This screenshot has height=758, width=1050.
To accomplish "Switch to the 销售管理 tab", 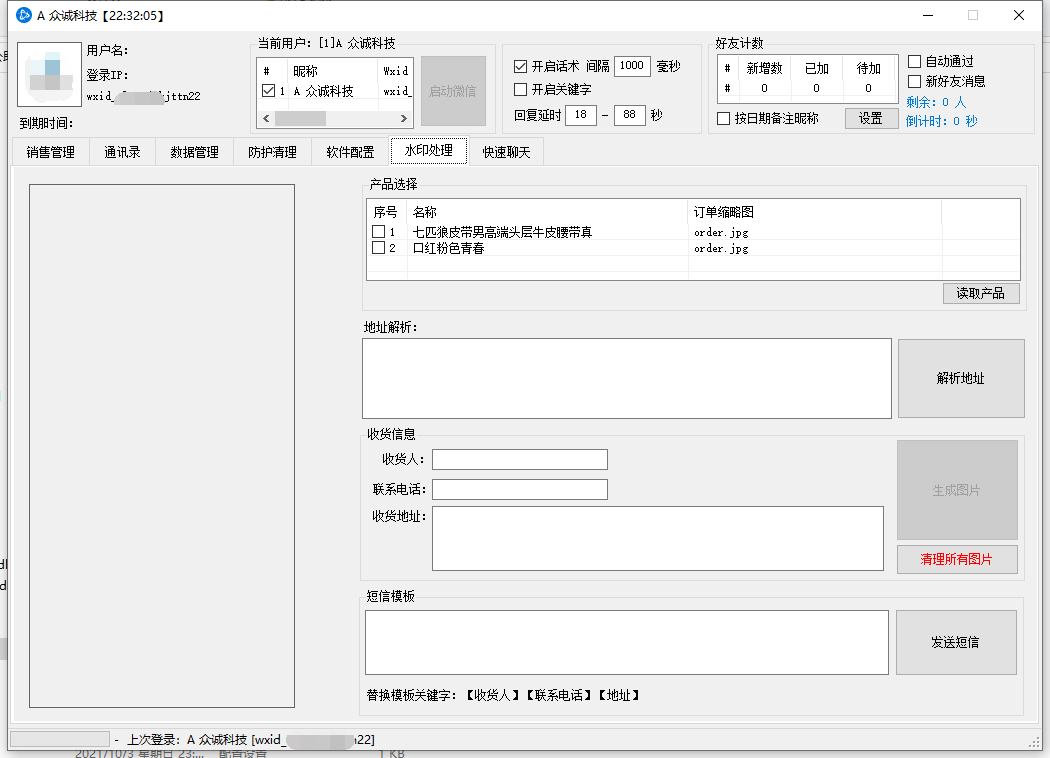I will coord(50,152).
